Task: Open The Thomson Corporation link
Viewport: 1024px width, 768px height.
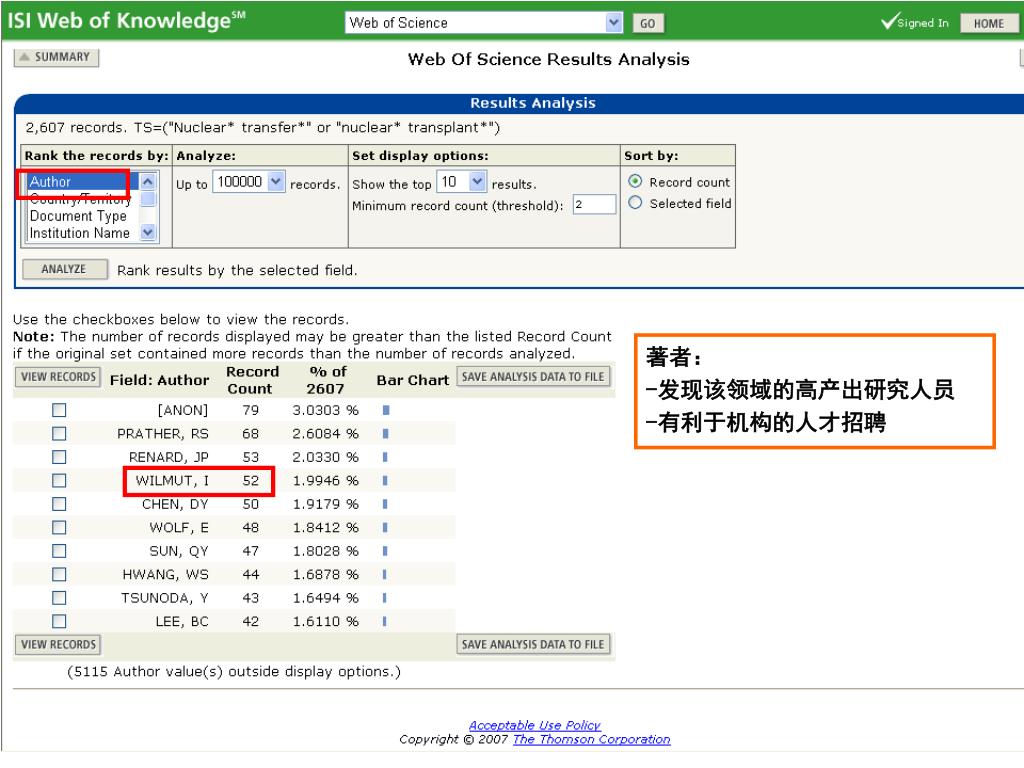Action: (x=592, y=739)
